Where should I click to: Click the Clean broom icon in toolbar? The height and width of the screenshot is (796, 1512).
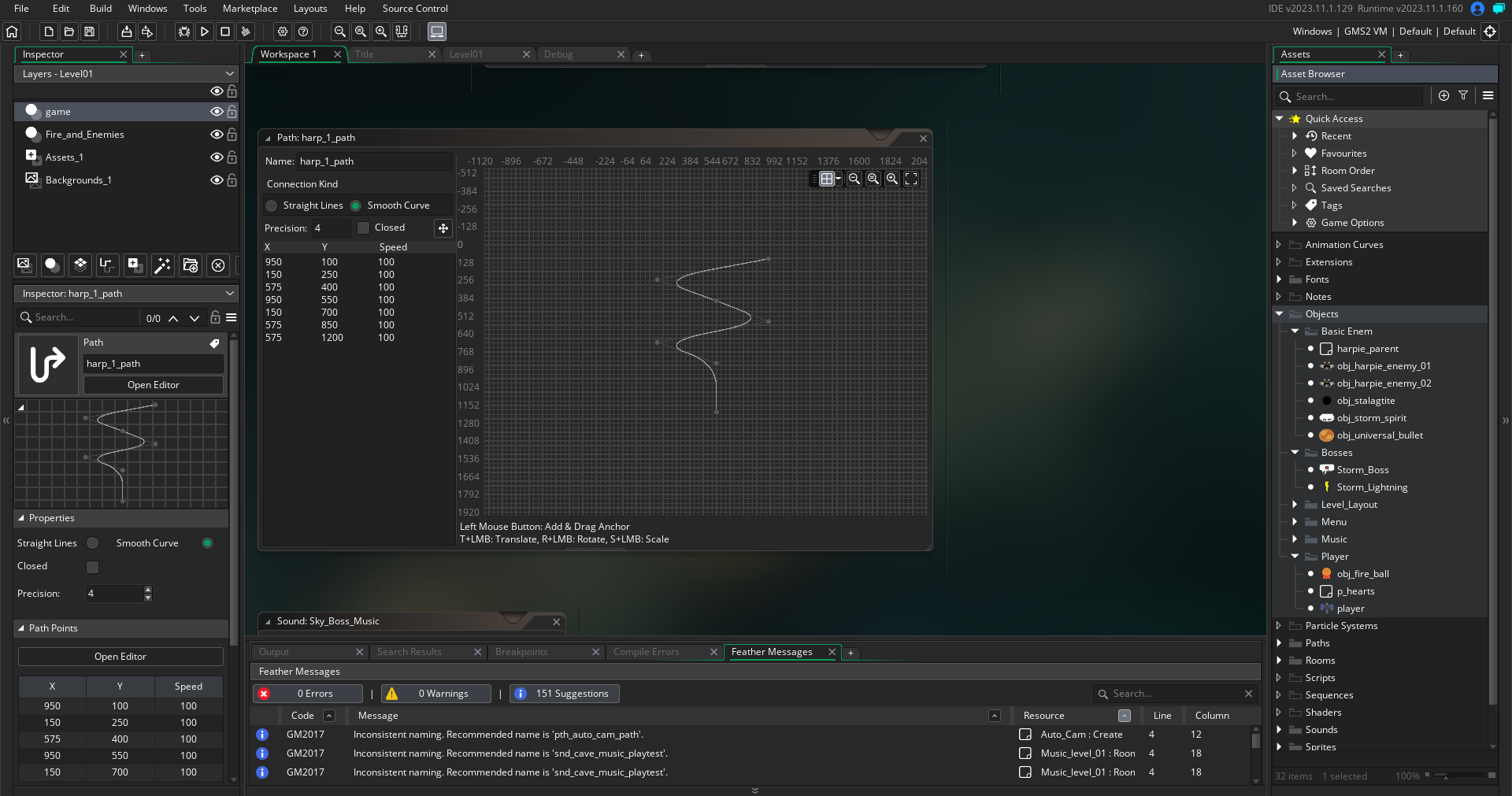[246, 31]
